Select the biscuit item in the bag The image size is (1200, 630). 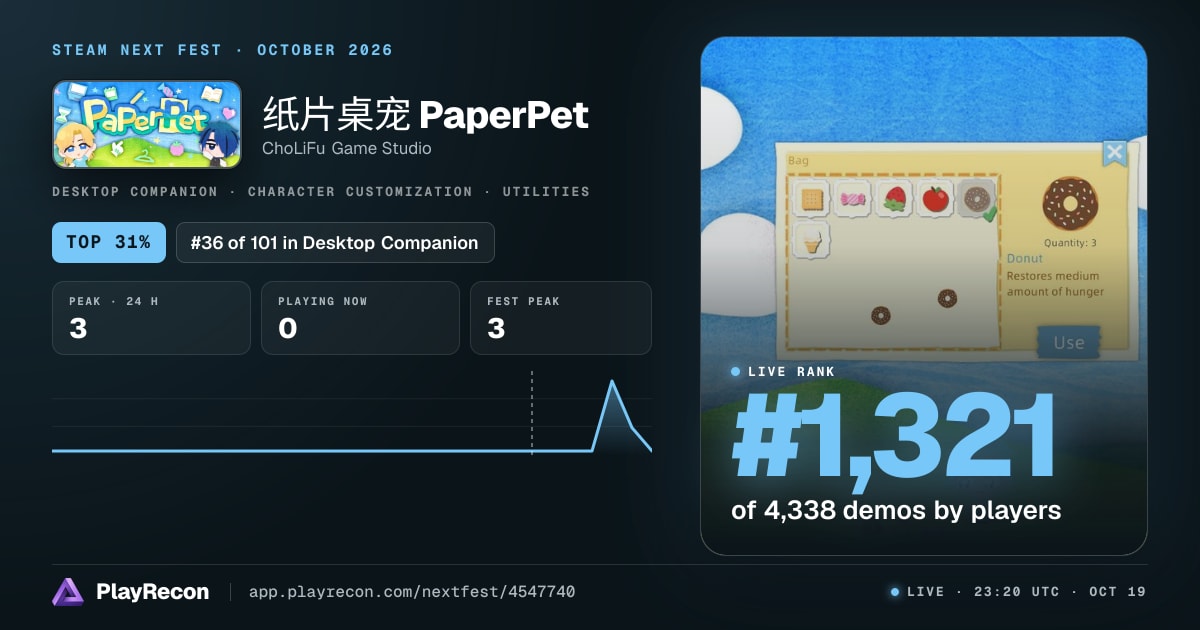coord(812,199)
